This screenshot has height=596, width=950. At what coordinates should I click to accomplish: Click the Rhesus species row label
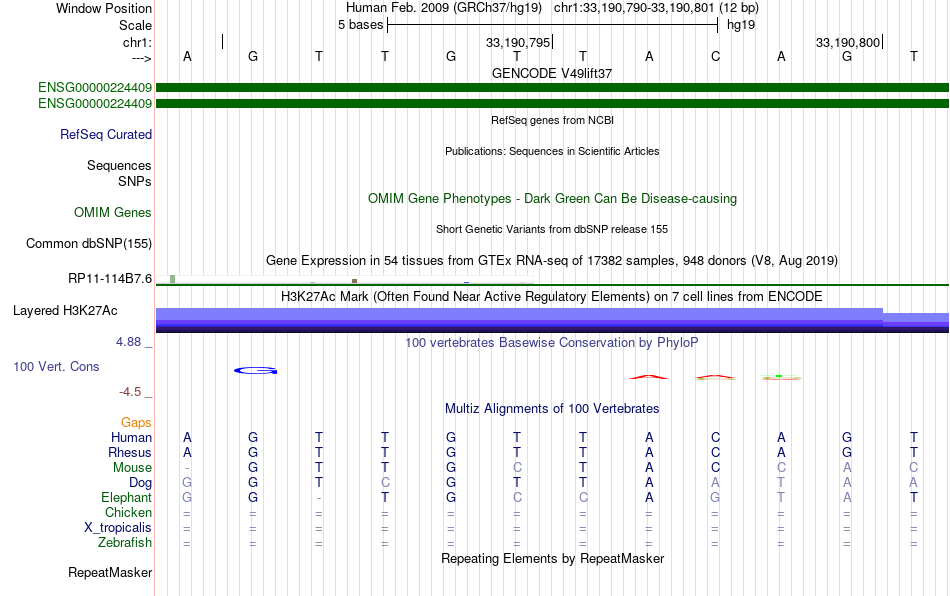tap(130, 452)
